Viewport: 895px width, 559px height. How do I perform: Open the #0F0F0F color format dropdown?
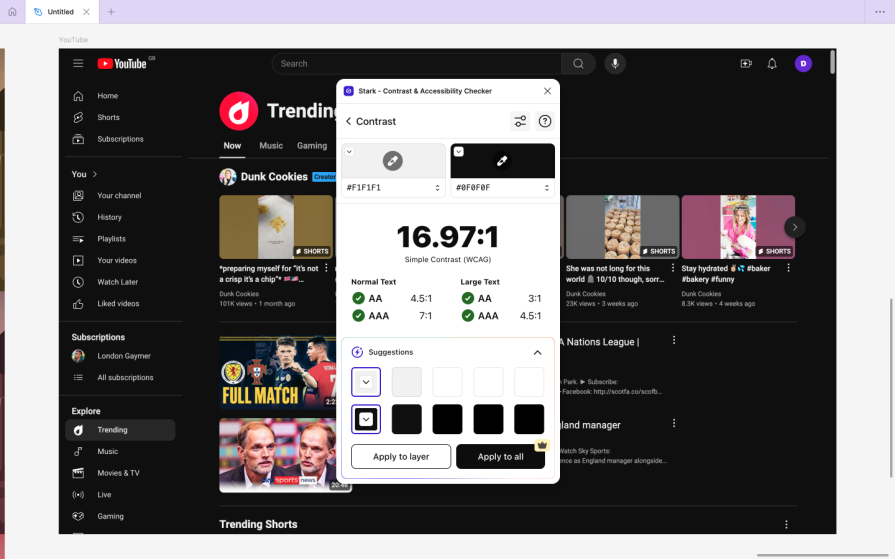click(x=546, y=187)
